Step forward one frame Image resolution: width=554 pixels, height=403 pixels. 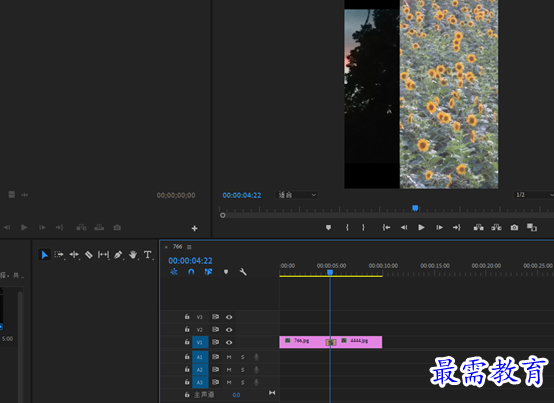439,227
